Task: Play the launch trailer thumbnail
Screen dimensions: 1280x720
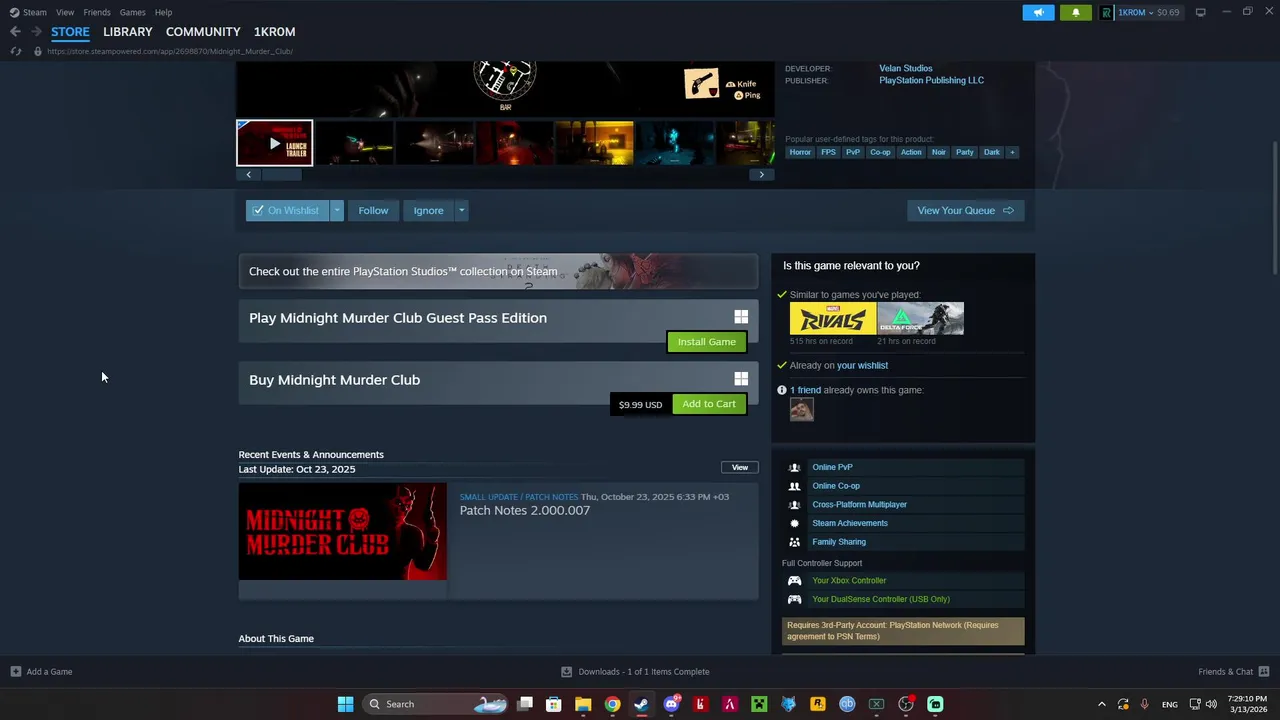Action: pyautogui.click(x=274, y=143)
